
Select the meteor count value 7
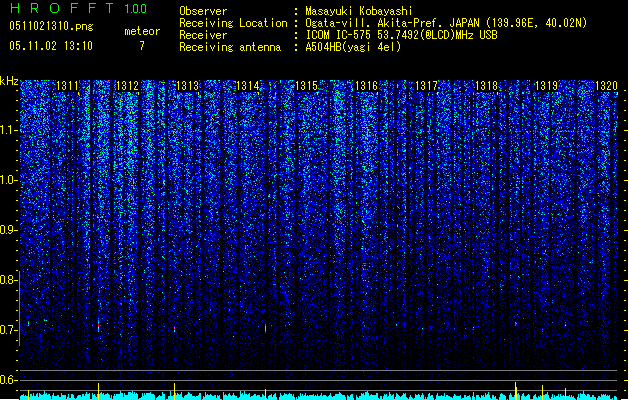142,46
